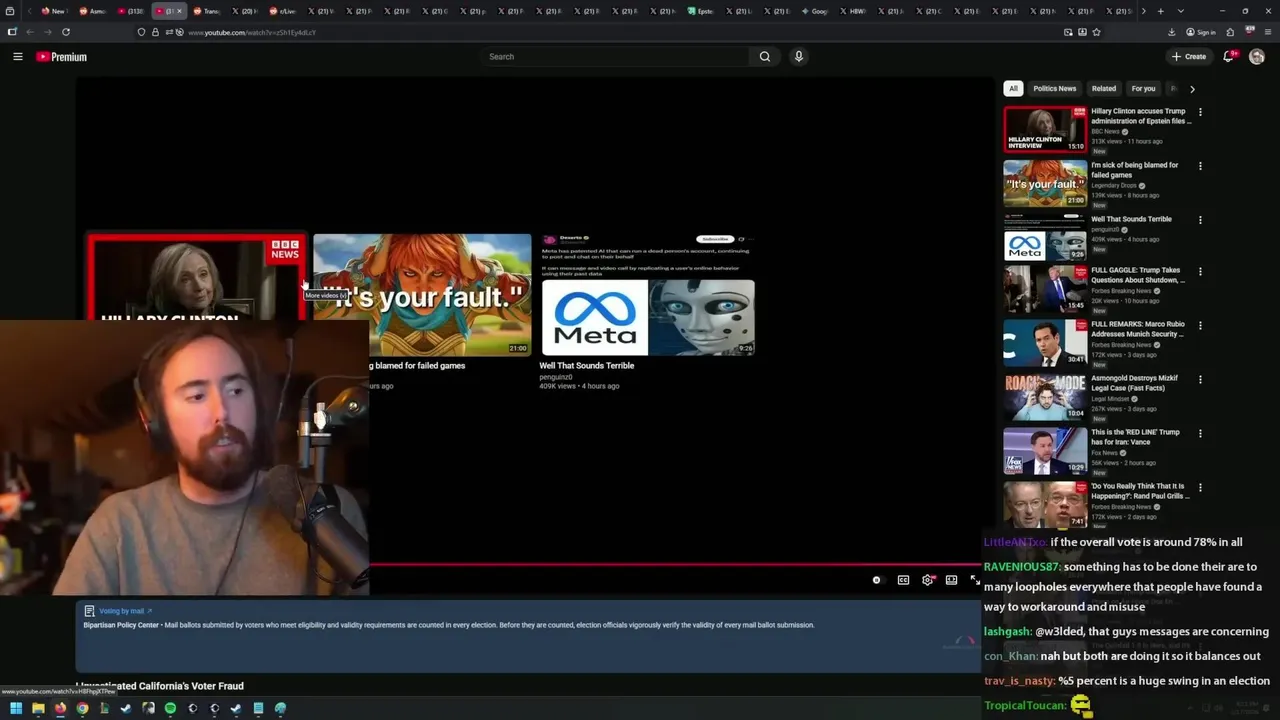This screenshot has width=1280, height=720.
Task: Select the All filter chip
Action: [x=1013, y=88]
